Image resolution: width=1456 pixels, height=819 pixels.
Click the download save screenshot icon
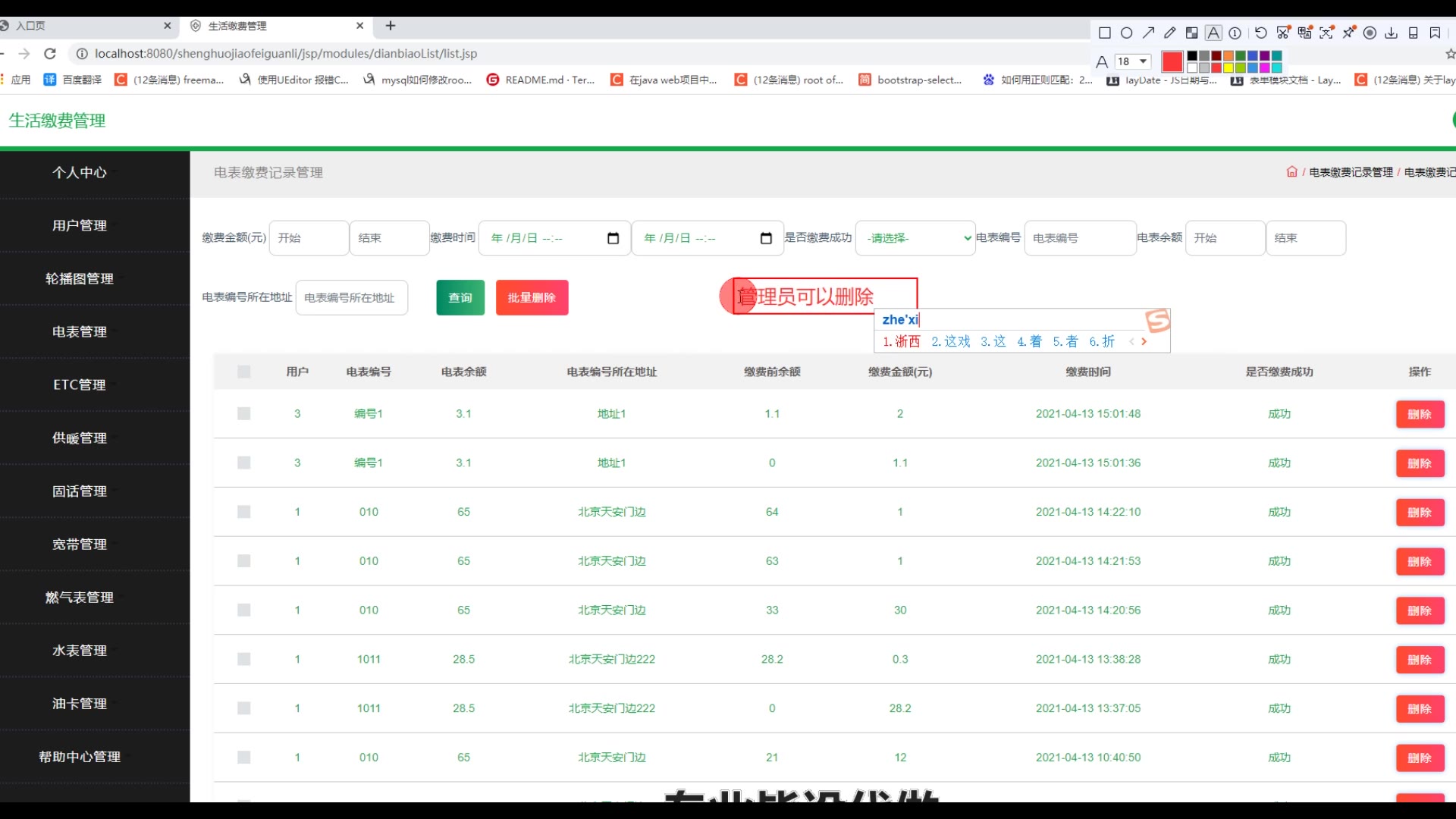point(1391,33)
